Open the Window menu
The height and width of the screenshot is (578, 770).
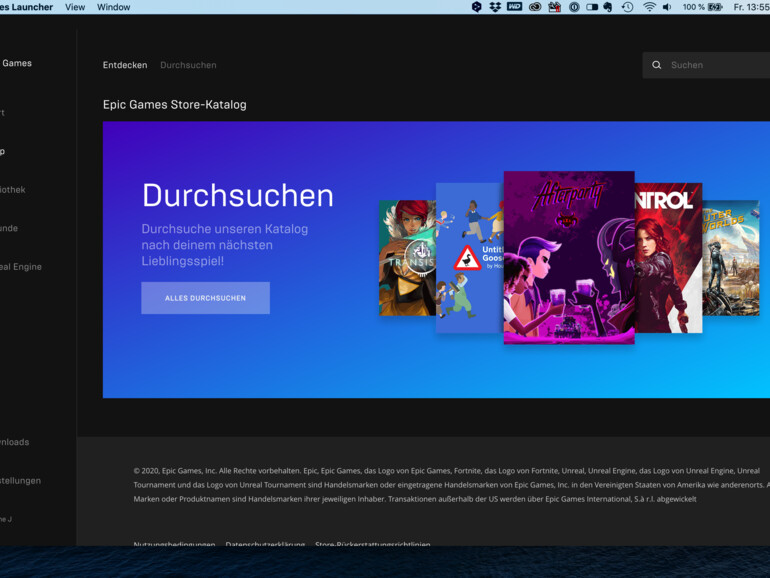click(114, 7)
